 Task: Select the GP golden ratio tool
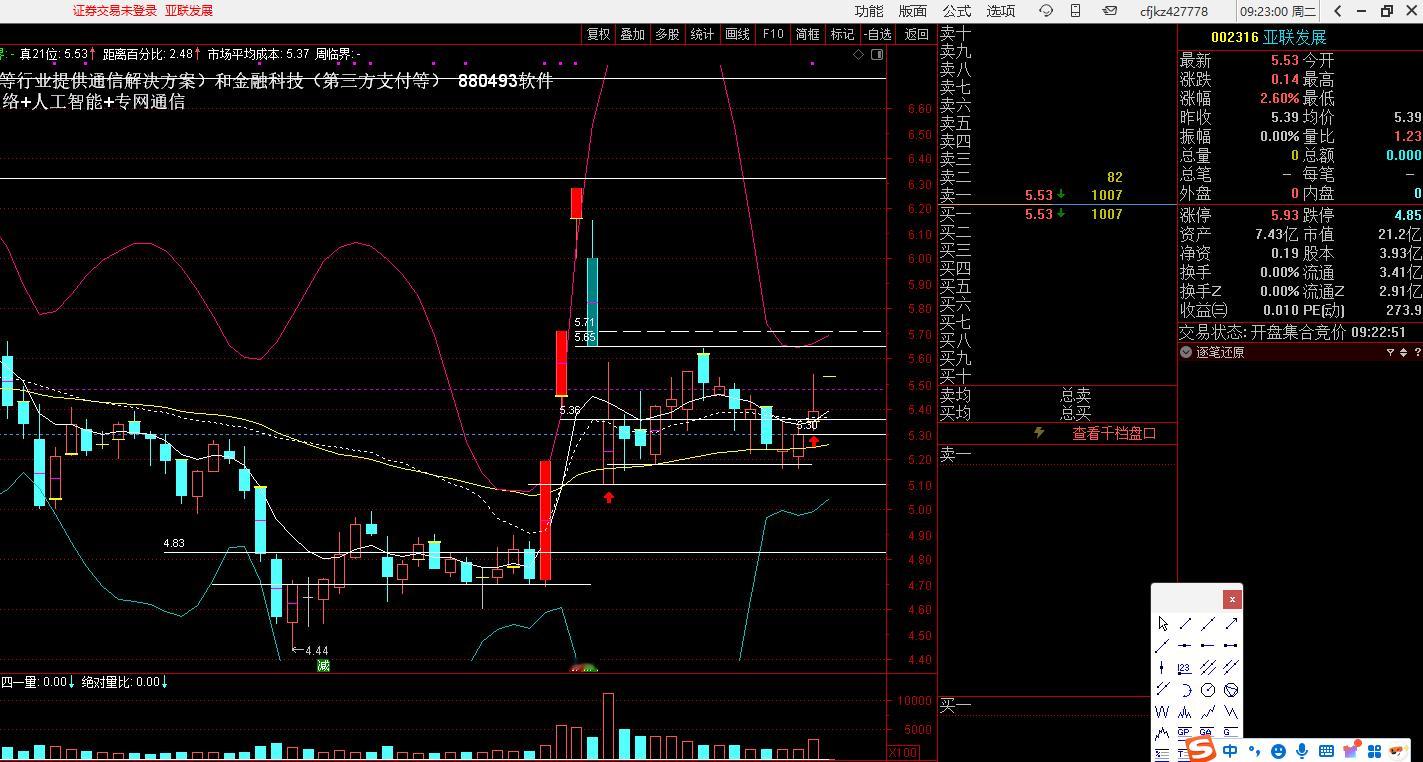[x=1185, y=733]
